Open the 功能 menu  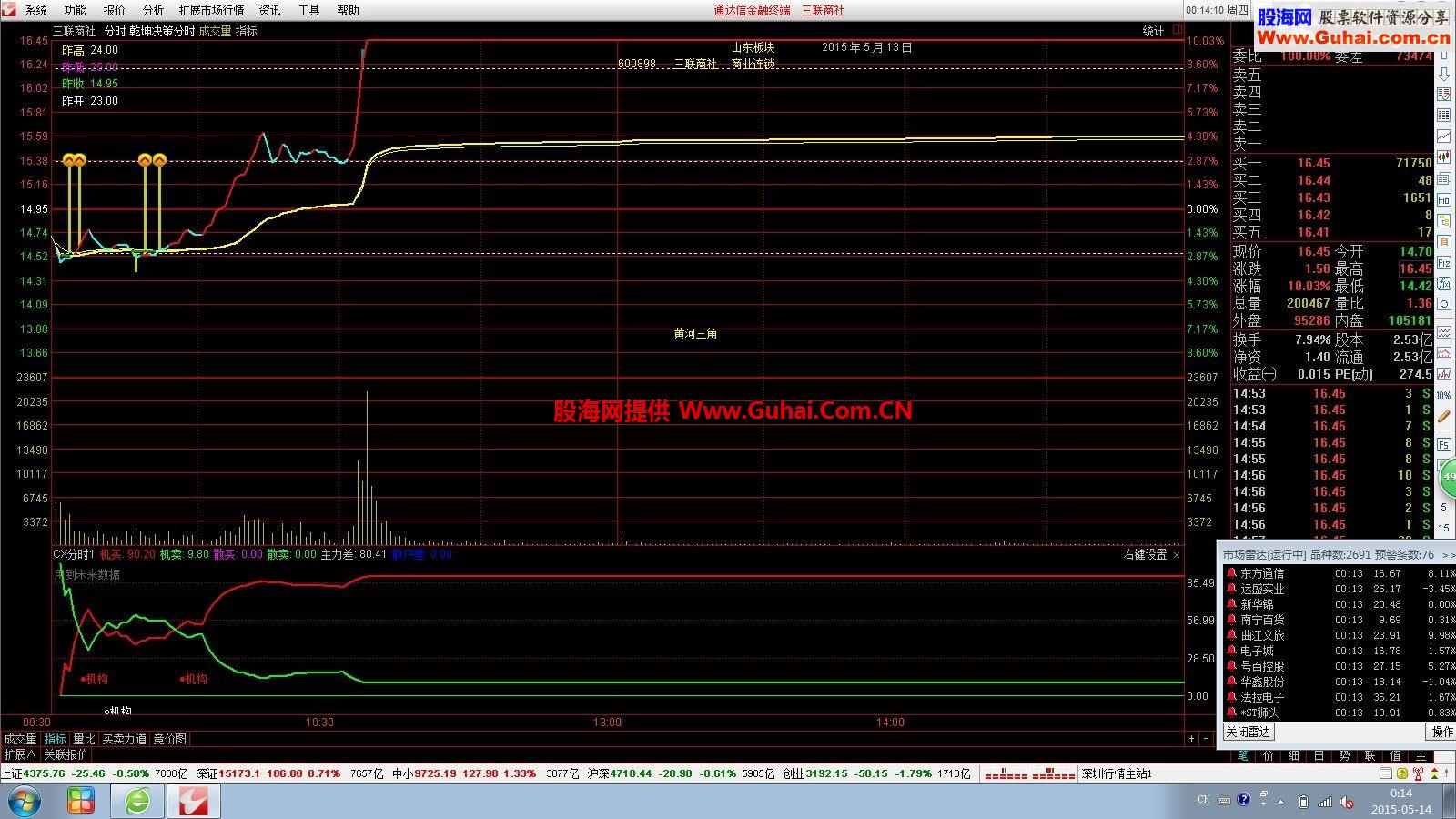75,10
